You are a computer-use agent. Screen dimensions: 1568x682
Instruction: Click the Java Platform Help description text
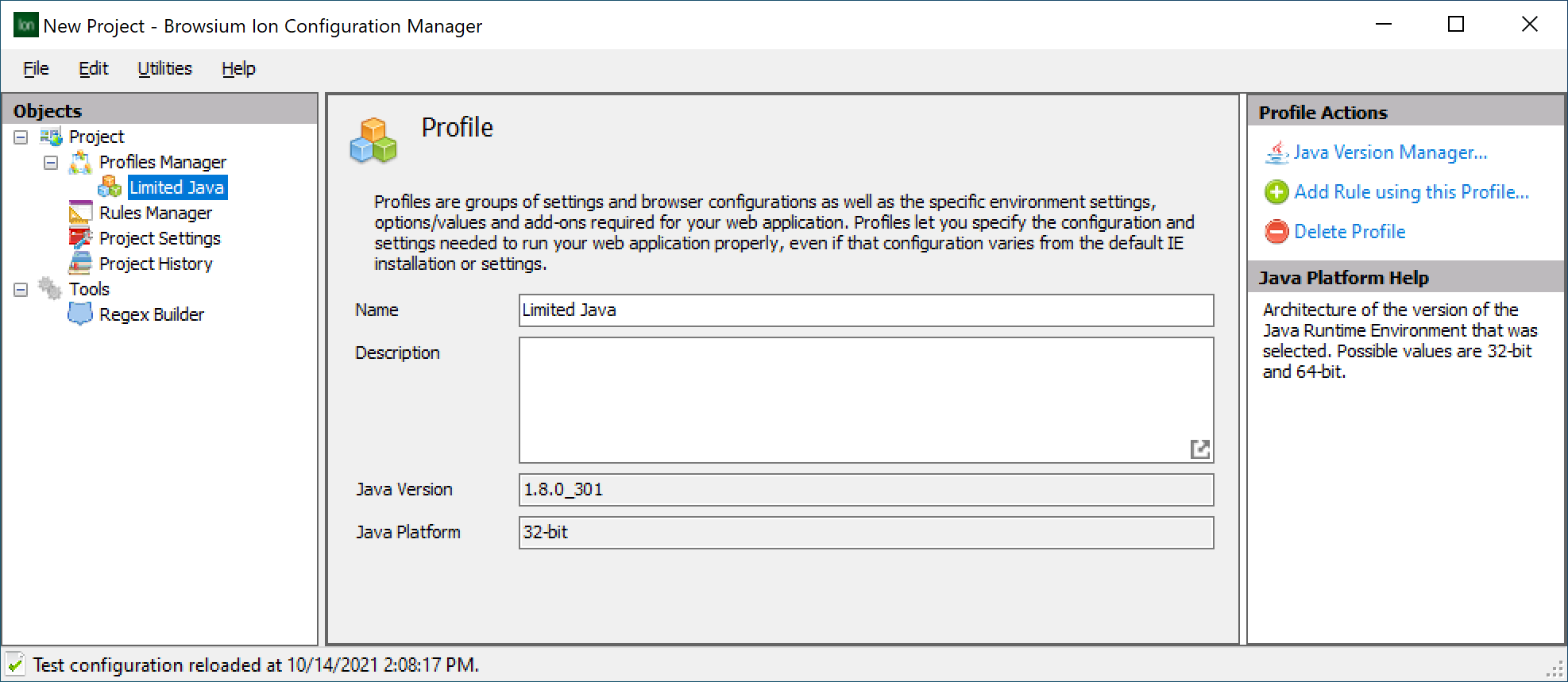coord(1400,341)
